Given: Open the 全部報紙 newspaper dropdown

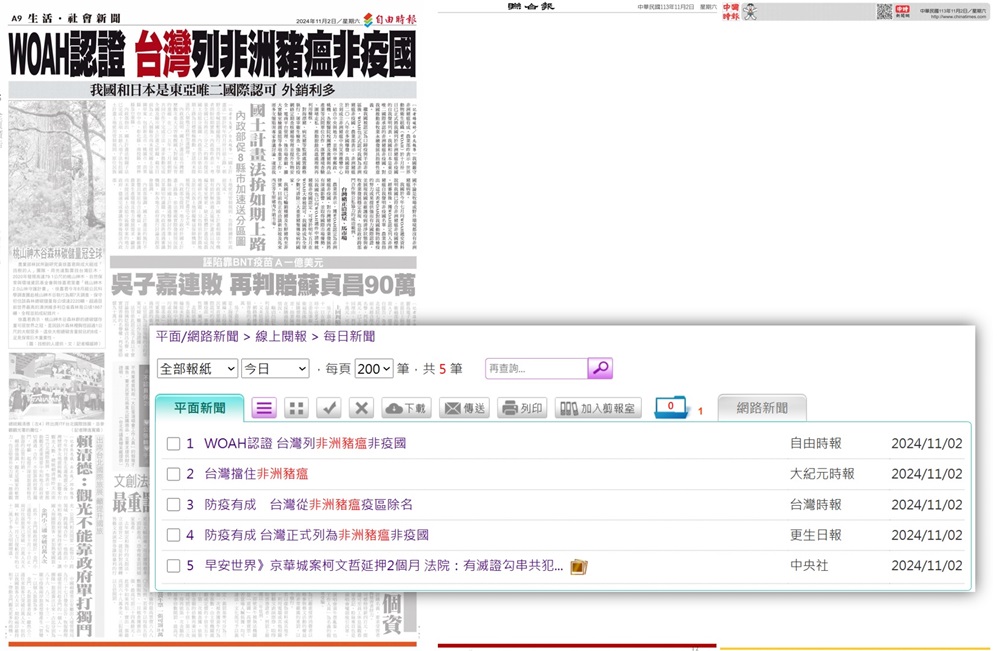Looking at the screenshot, I should tap(198, 368).
